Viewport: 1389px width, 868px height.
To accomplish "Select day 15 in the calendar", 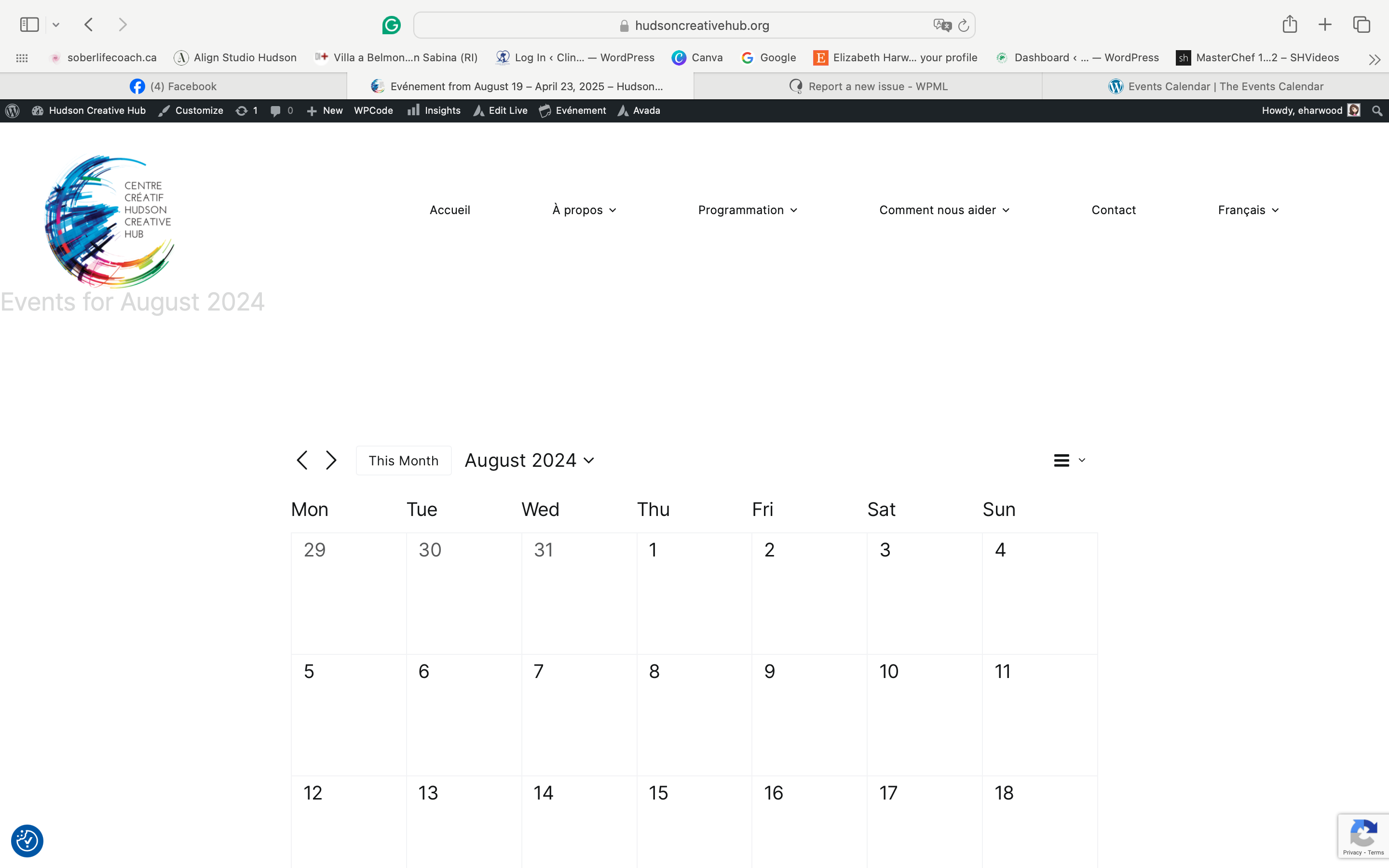I will click(x=658, y=793).
